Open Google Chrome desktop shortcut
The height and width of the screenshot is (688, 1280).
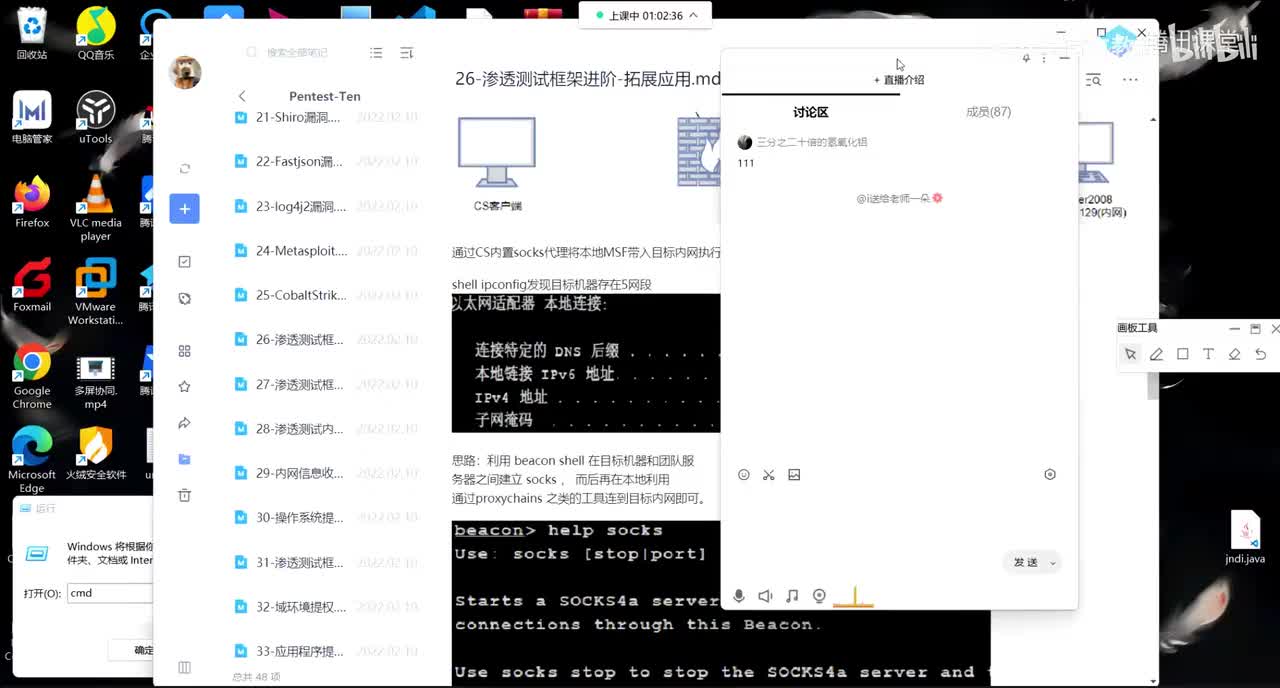(x=32, y=376)
